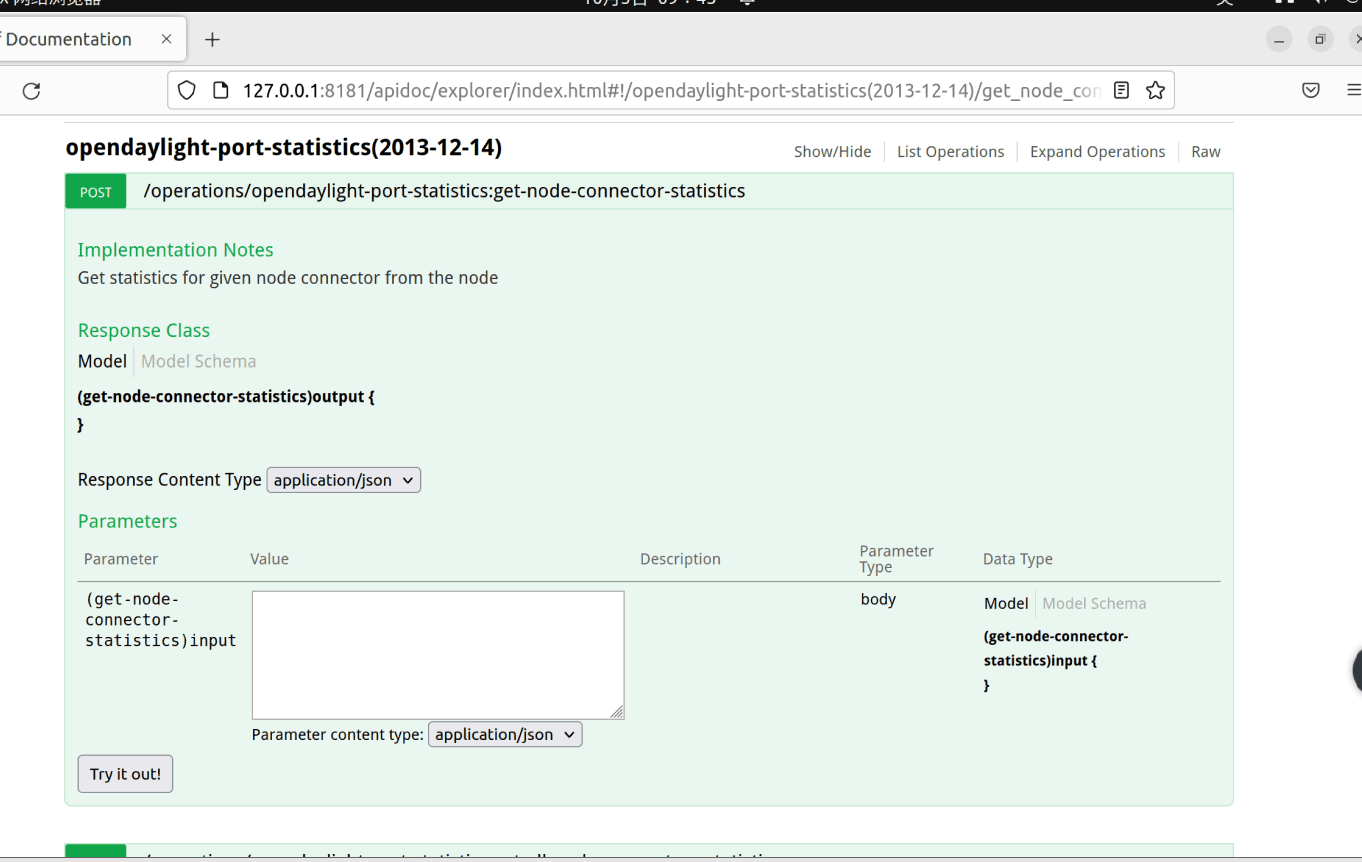Click the Show/Hide link
This screenshot has height=862, width=1362.
[832, 152]
